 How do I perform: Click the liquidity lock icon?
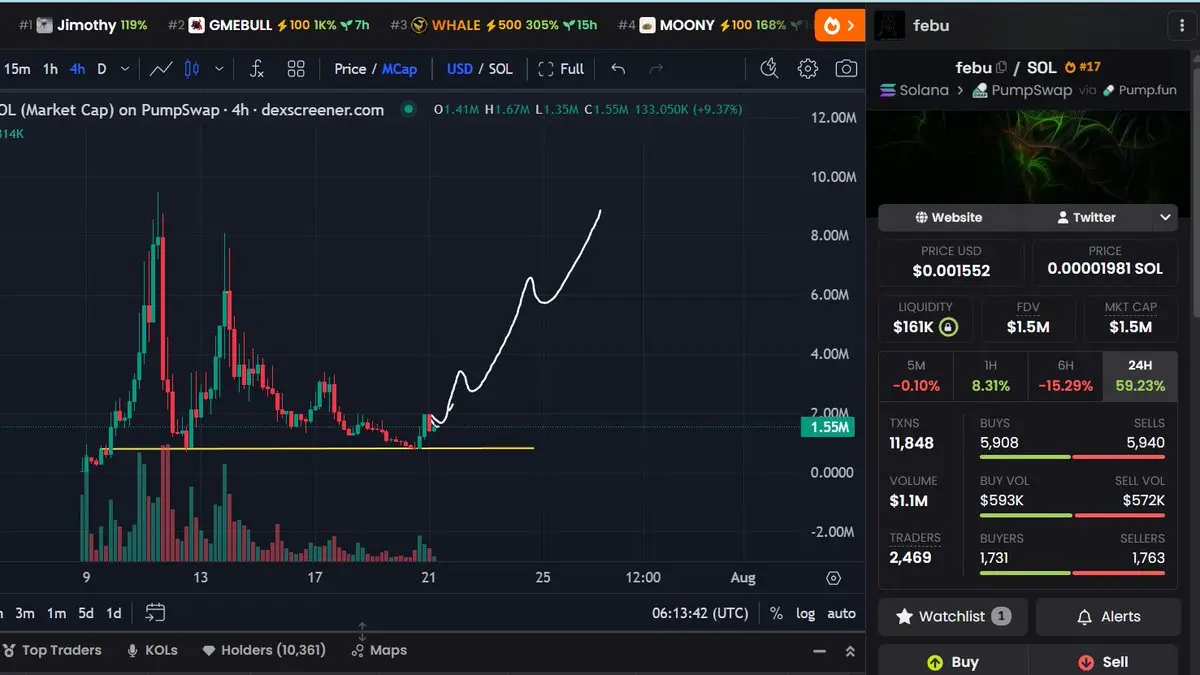[948, 327]
